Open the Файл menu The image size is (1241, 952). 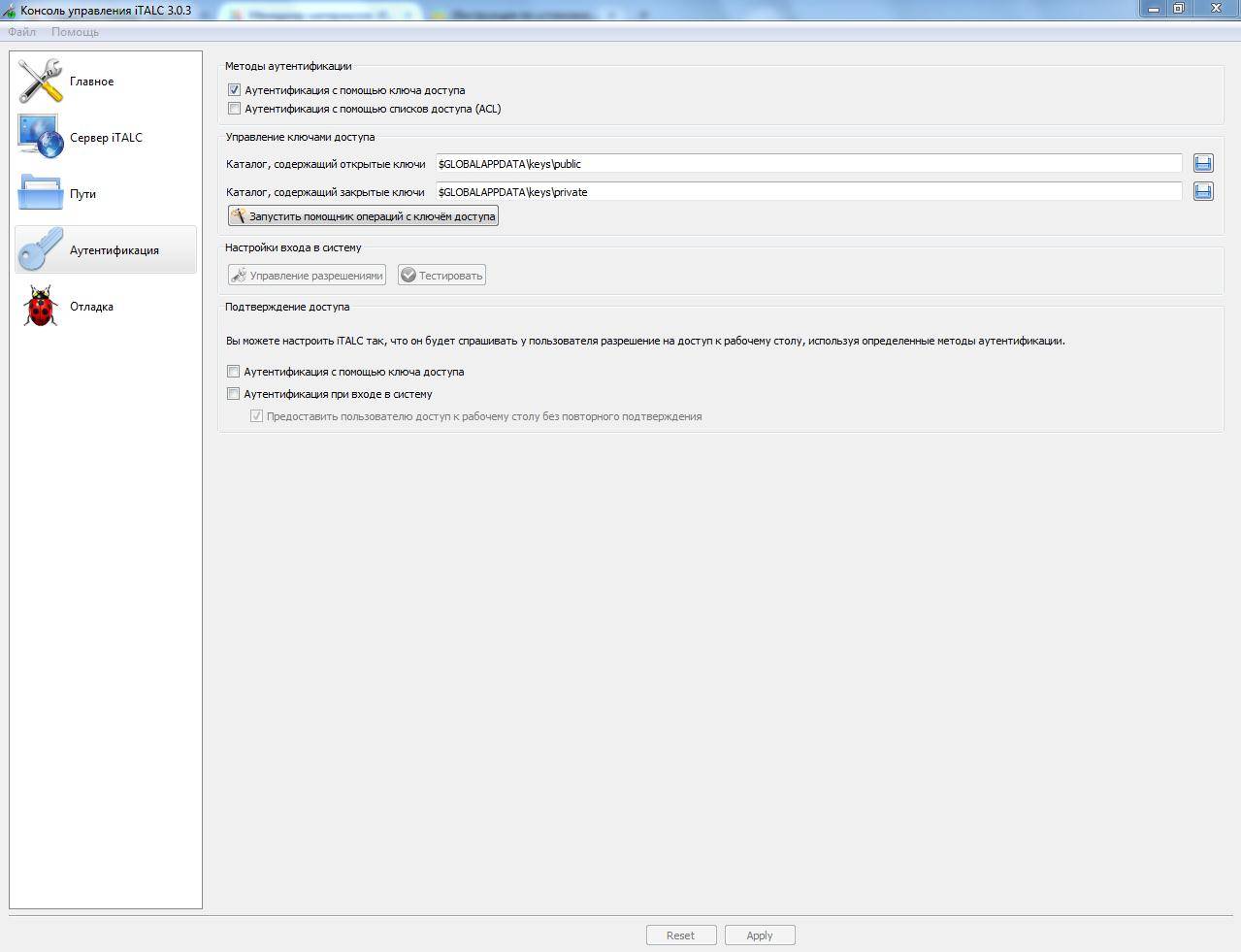coord(21,32)
